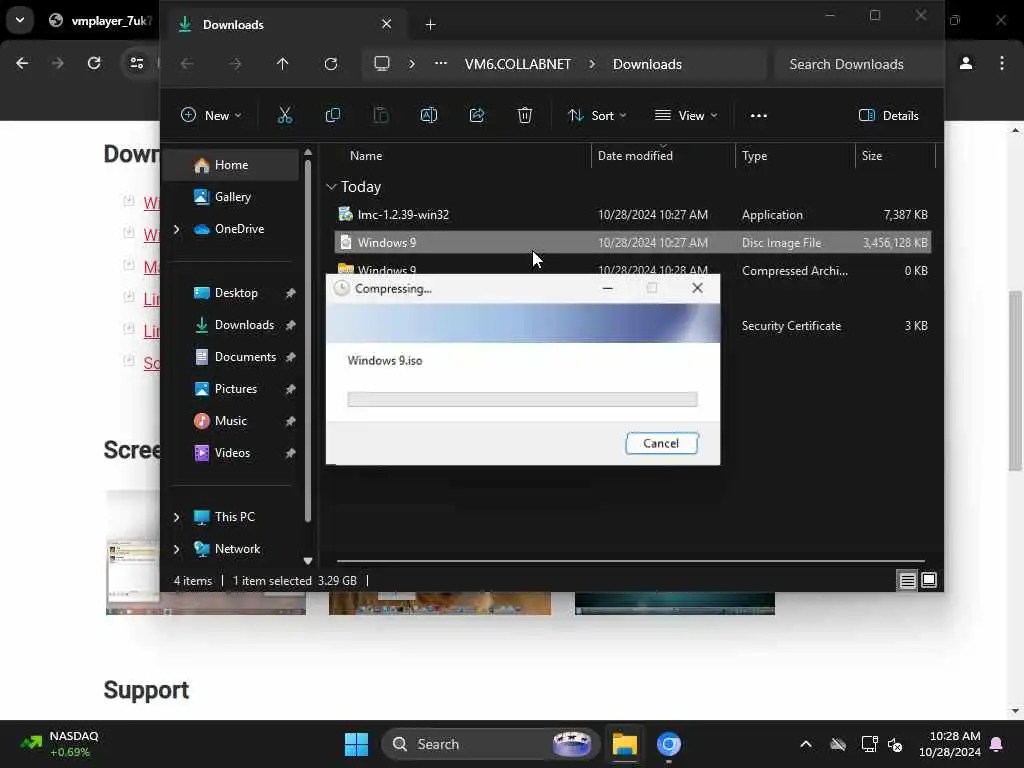The width and height of the screenshot is (1024, 768).
Task: Open Videos from quick access
Action: [232, 453]
